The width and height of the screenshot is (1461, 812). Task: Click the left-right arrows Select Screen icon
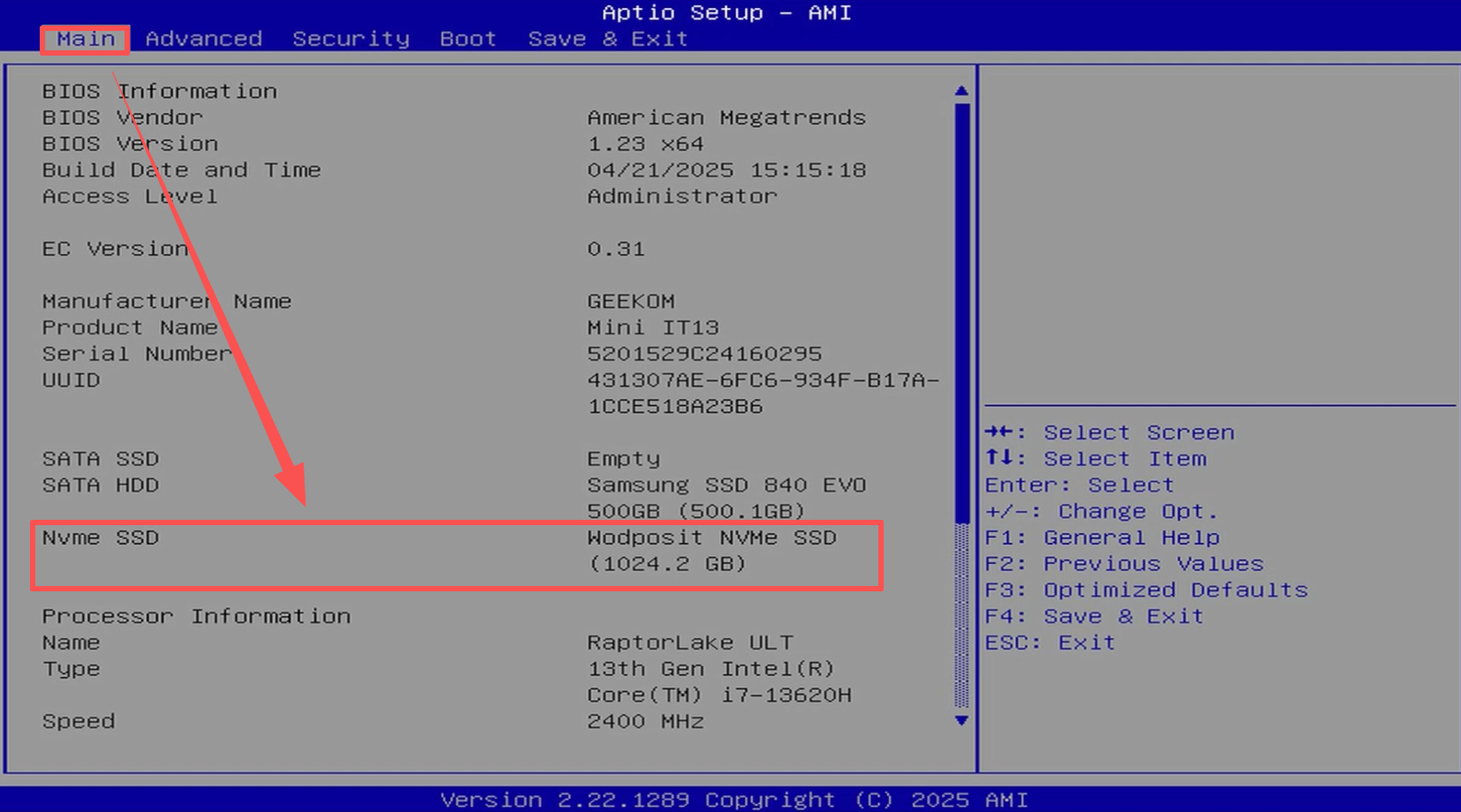pyautogui.click(x=999, y=432)
